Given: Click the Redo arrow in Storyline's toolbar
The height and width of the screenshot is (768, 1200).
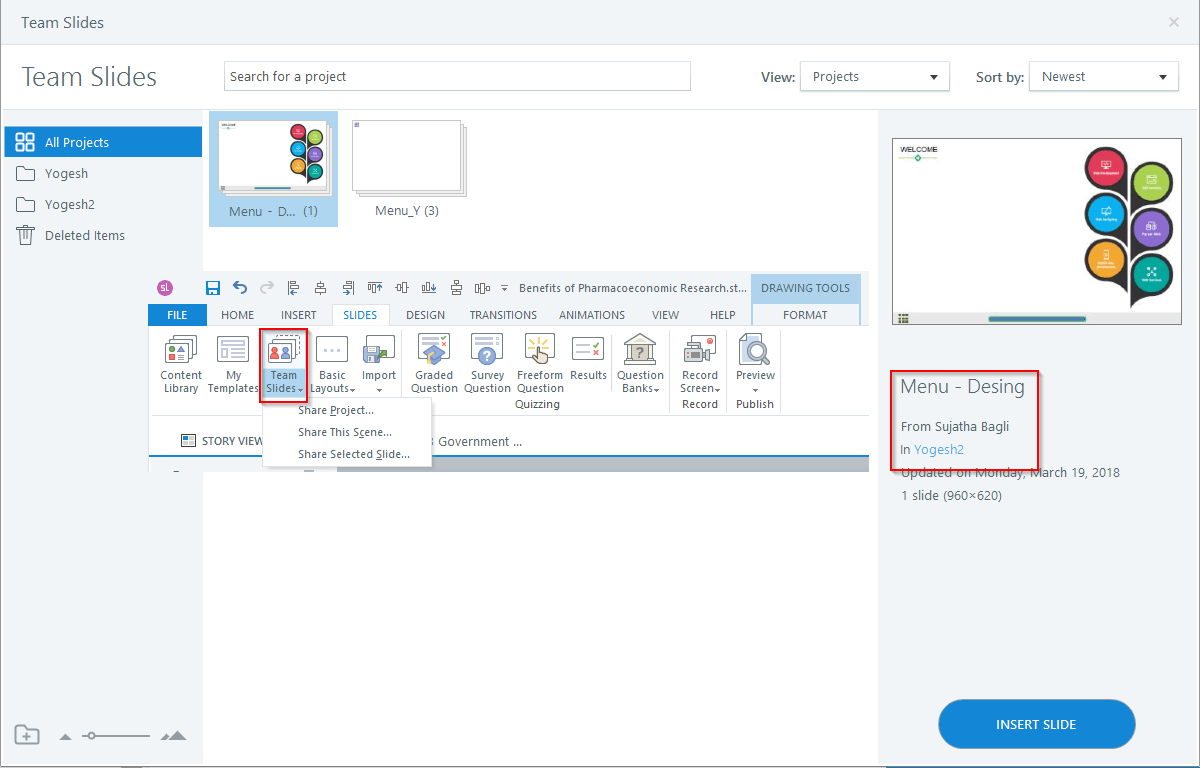Looking at the screenshot, I should coord(266,288).
